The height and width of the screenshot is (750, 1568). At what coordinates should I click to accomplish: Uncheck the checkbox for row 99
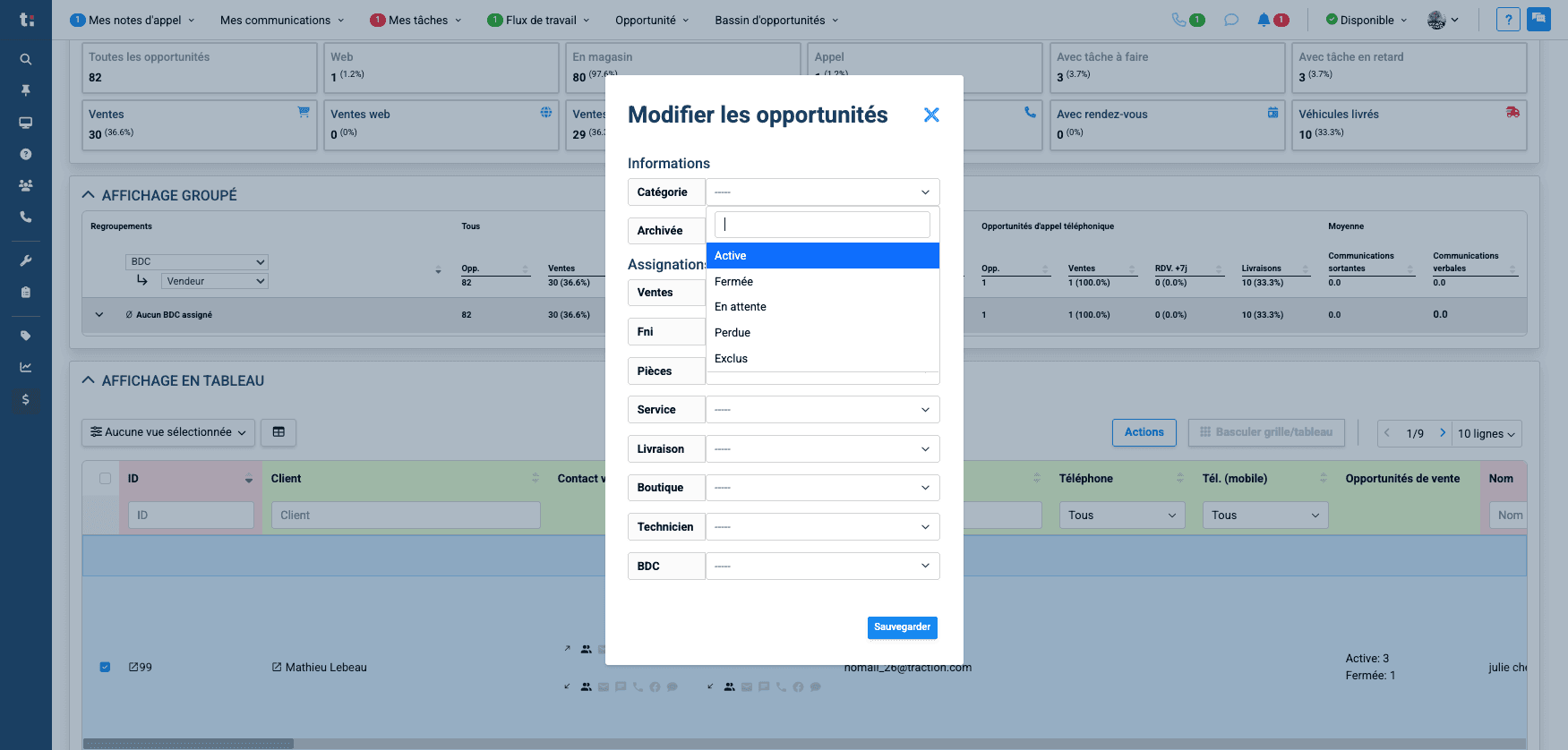pyautogui.click(x=105, y=667)
